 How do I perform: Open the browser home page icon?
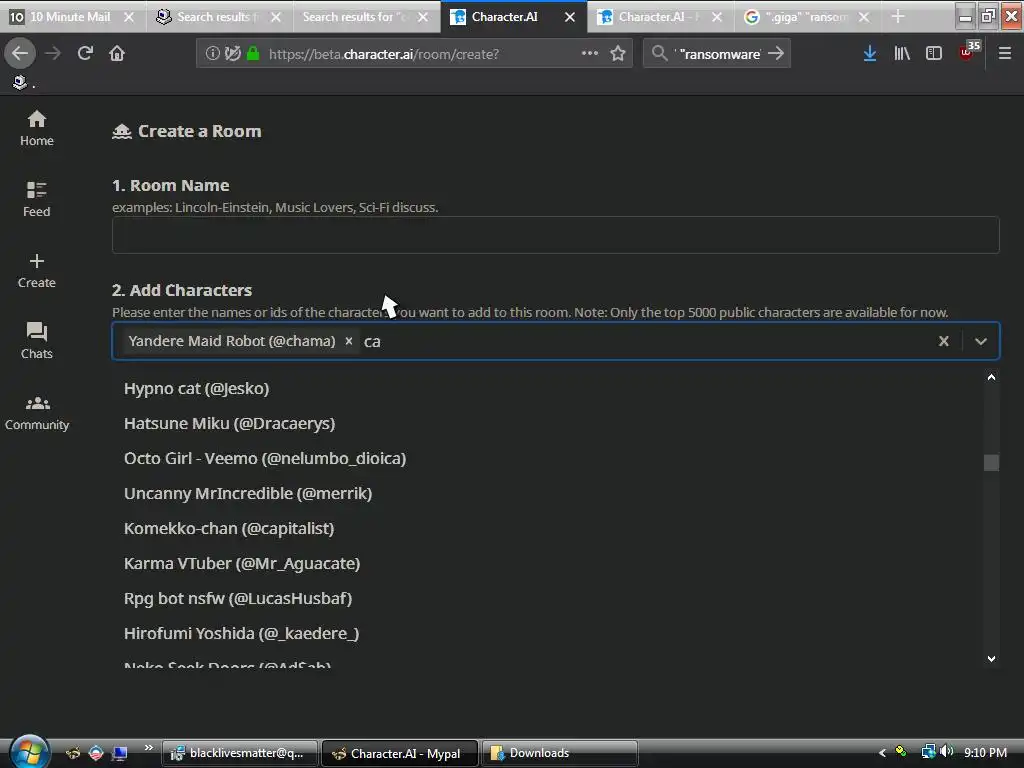coord(117,54)
